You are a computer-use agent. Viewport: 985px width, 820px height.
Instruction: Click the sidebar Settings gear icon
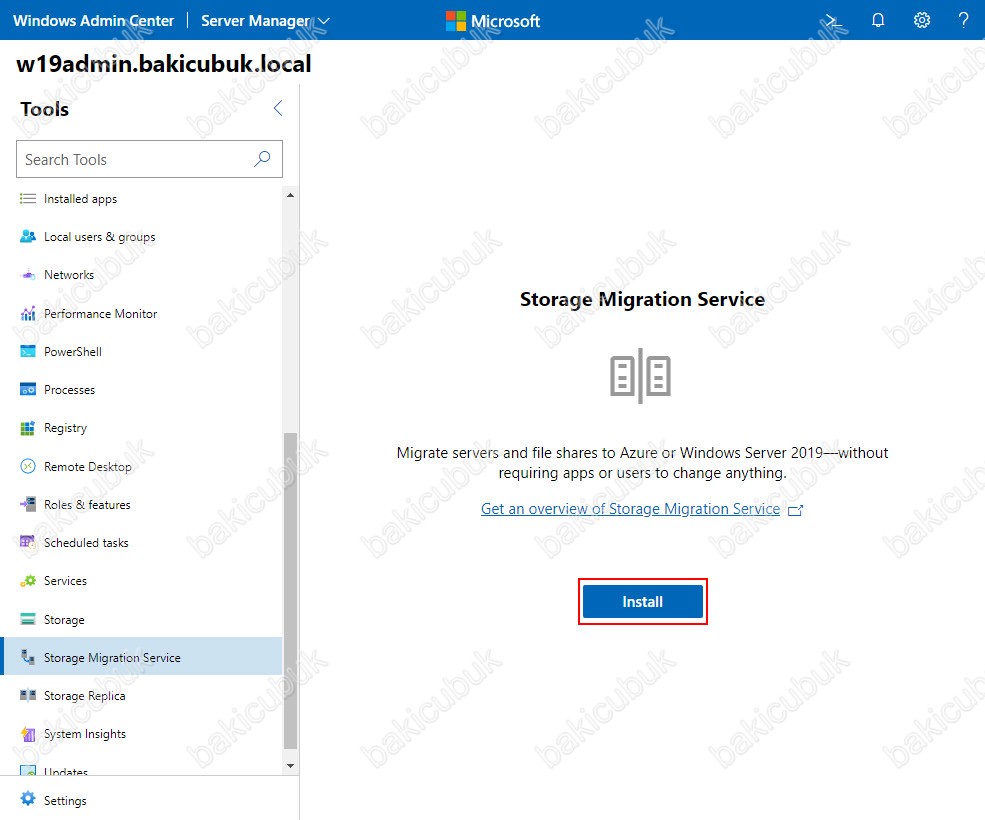(x=28, y=799)
